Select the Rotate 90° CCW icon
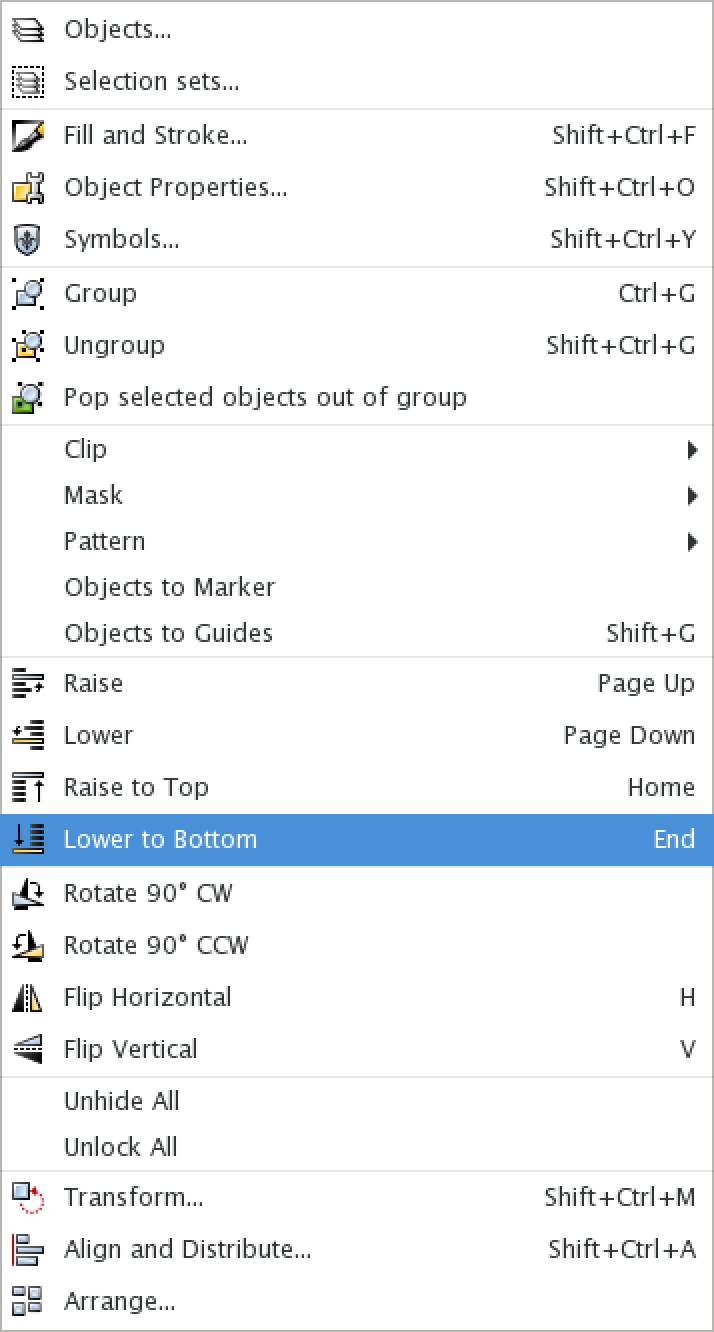Image resolution: width=714 pixels, height=1332 pixels. click(x=27, y=945)
